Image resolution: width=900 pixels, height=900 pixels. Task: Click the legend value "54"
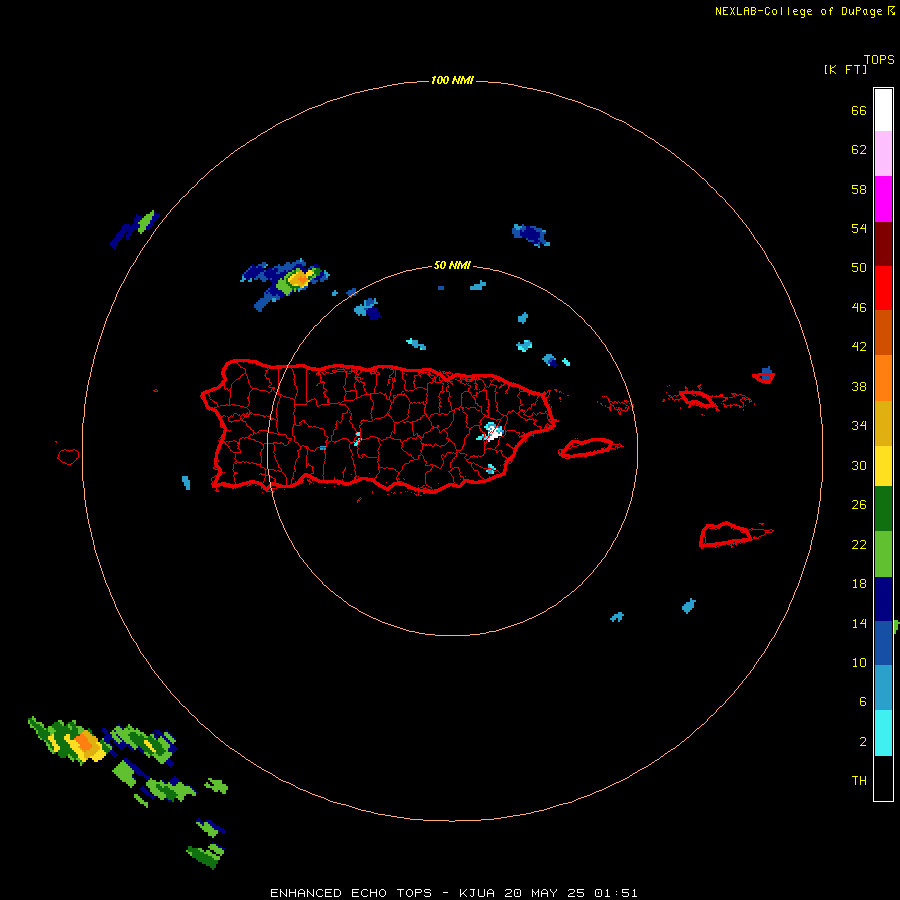pos(859,228)
